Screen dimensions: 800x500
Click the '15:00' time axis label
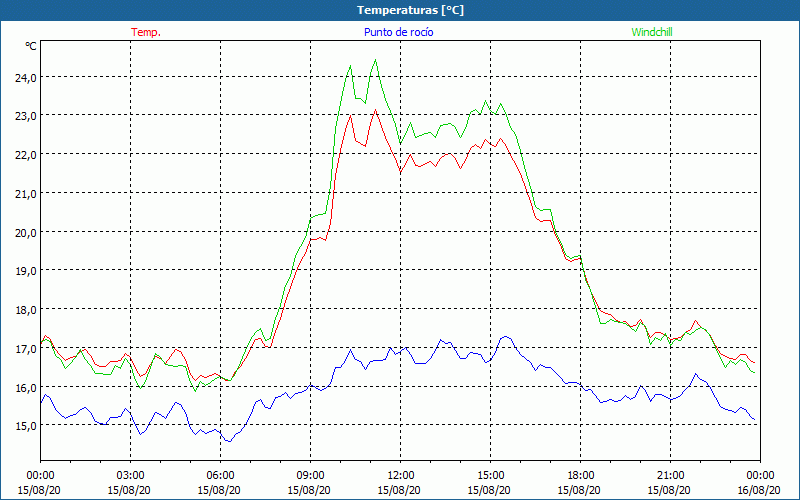coord(490,476)
